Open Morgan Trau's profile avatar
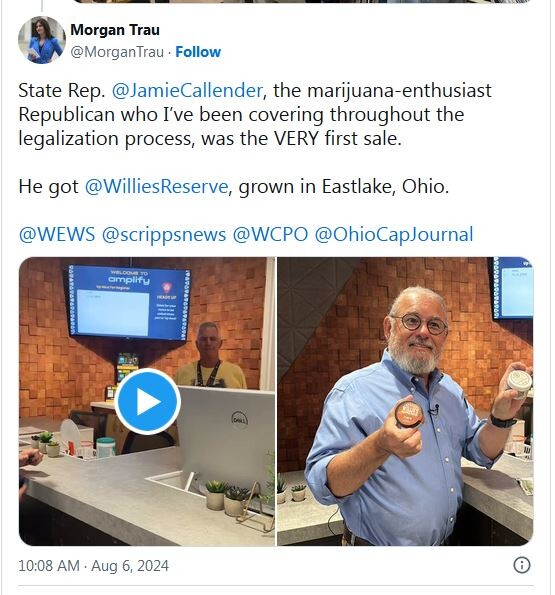The height and width of the screenshot is (595, 555). tap(41, 40)
